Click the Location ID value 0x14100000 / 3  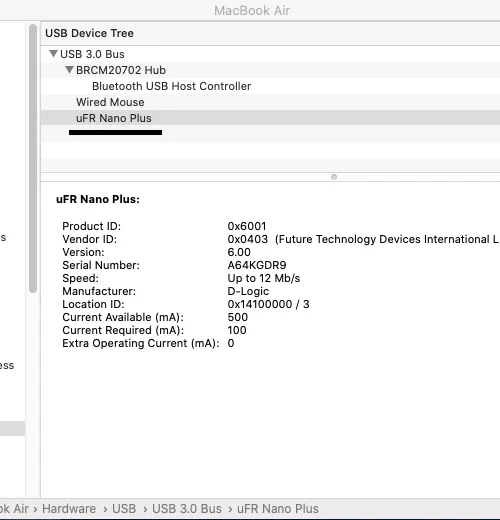tap(268, 304)
